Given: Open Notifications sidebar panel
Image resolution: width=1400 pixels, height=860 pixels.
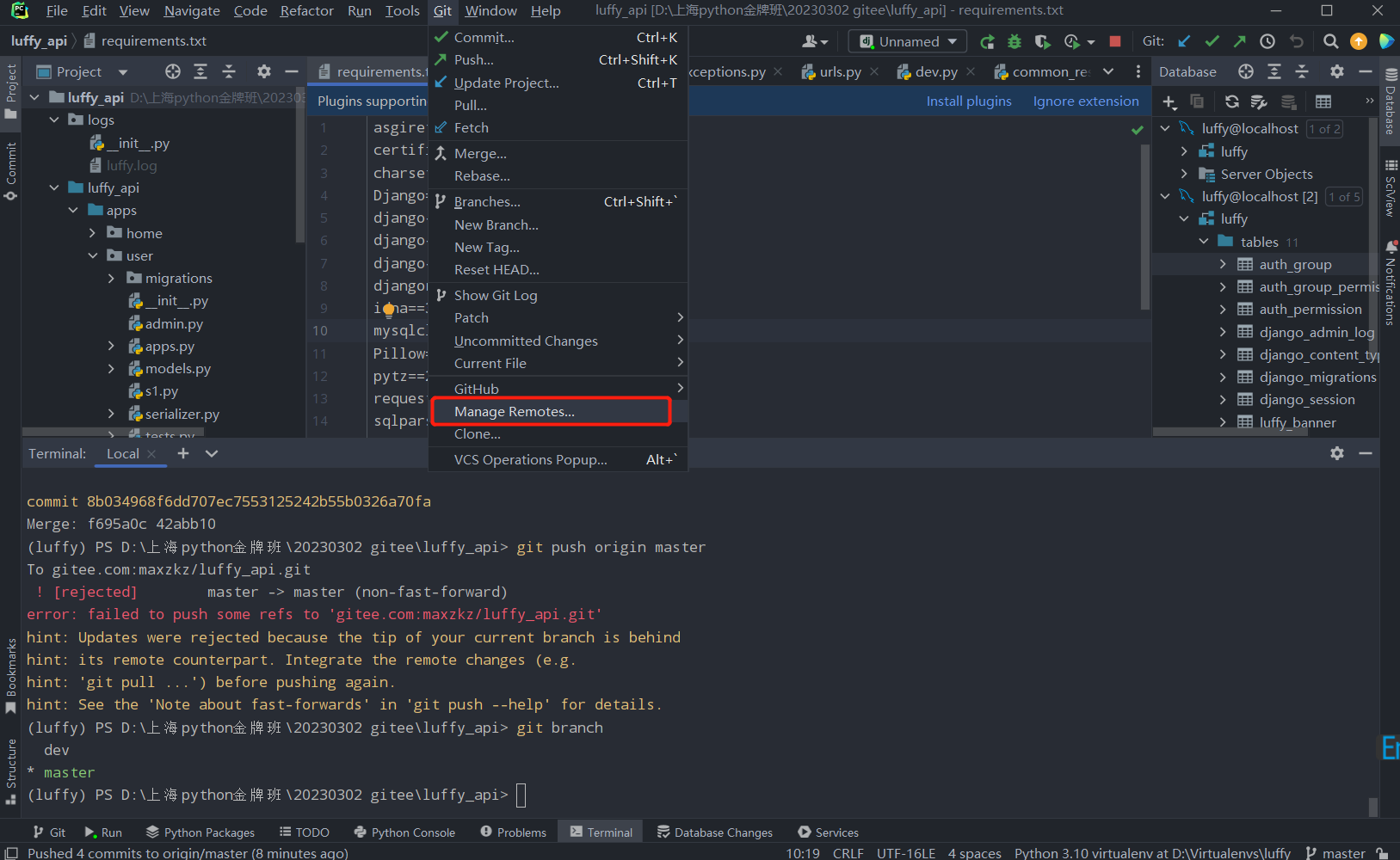Looking at the screenshot, I should [1390, 282].
